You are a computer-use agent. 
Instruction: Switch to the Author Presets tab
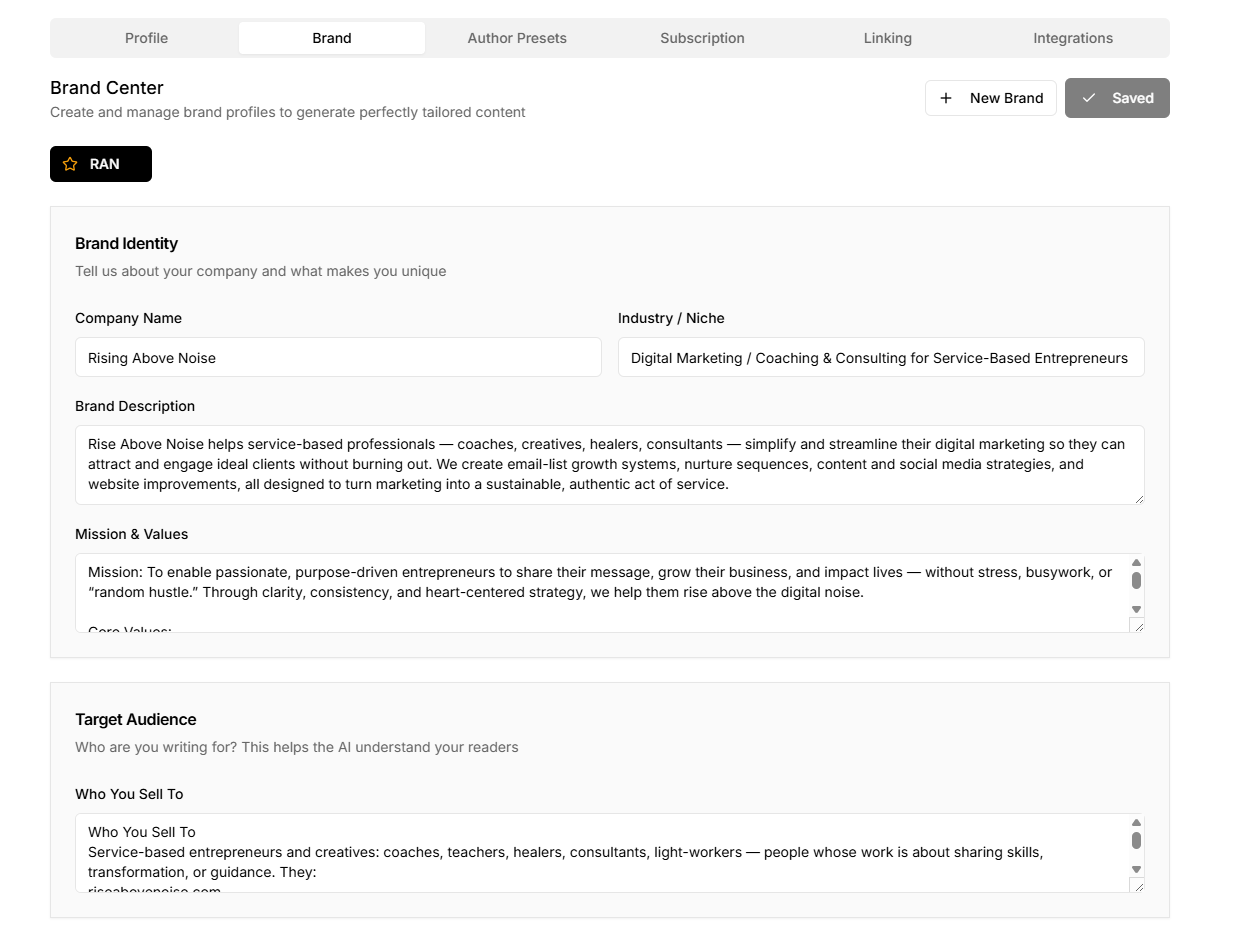517,38
